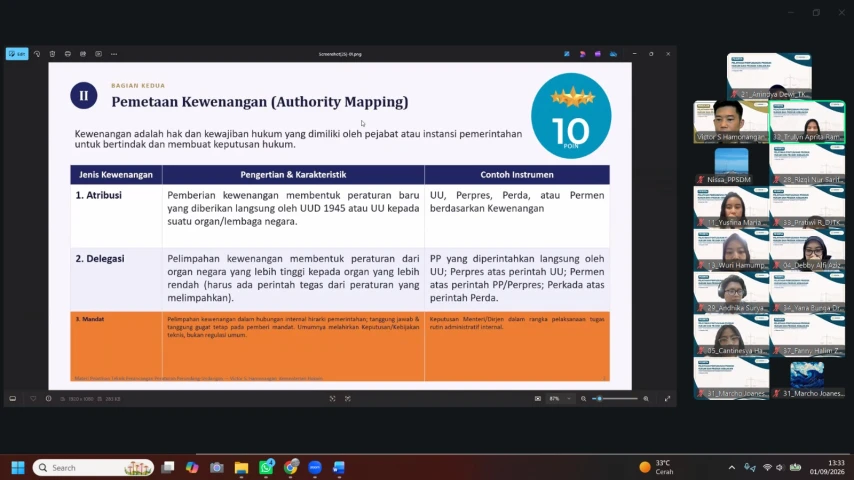Viewport: 854px width, 480px height.
Task: Launch Copilot from the taskbar
Action: click(x=192, y=467)
